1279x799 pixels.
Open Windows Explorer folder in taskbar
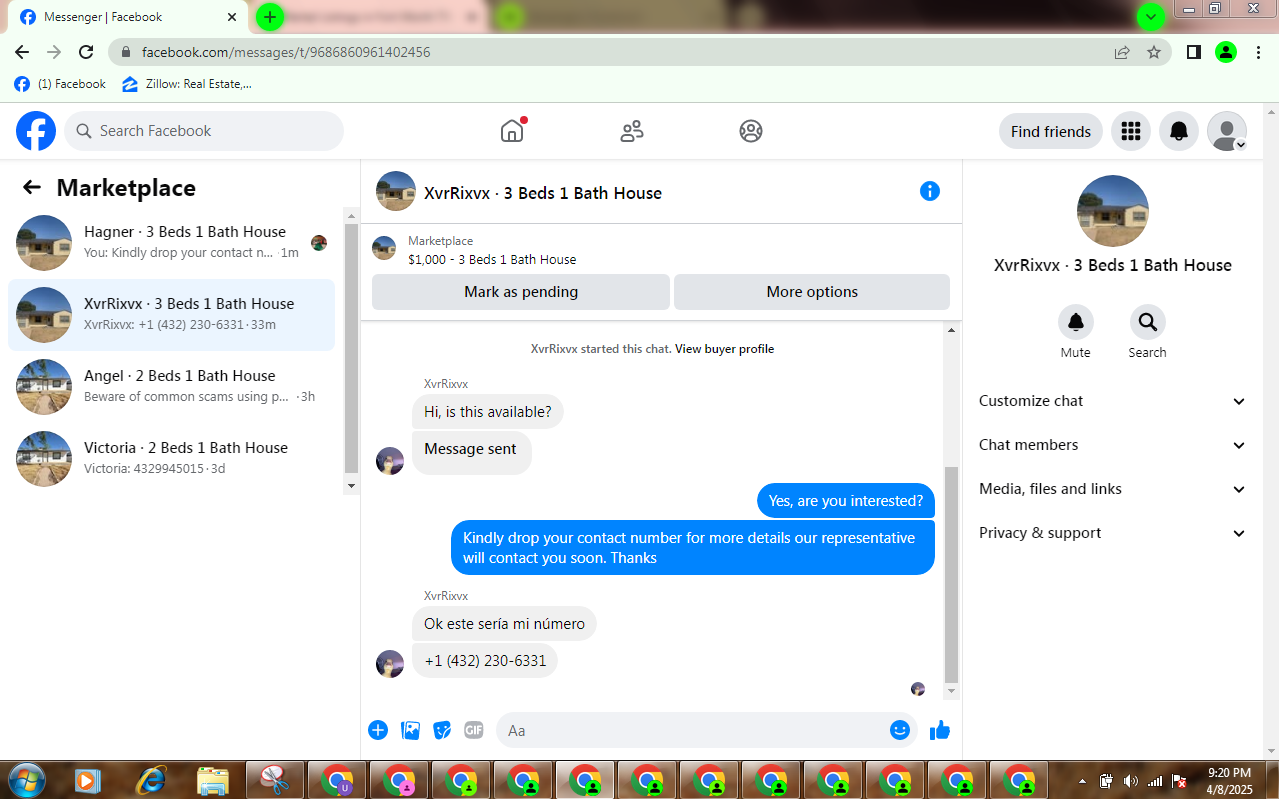pyautogui.click(x=213, y=780)
